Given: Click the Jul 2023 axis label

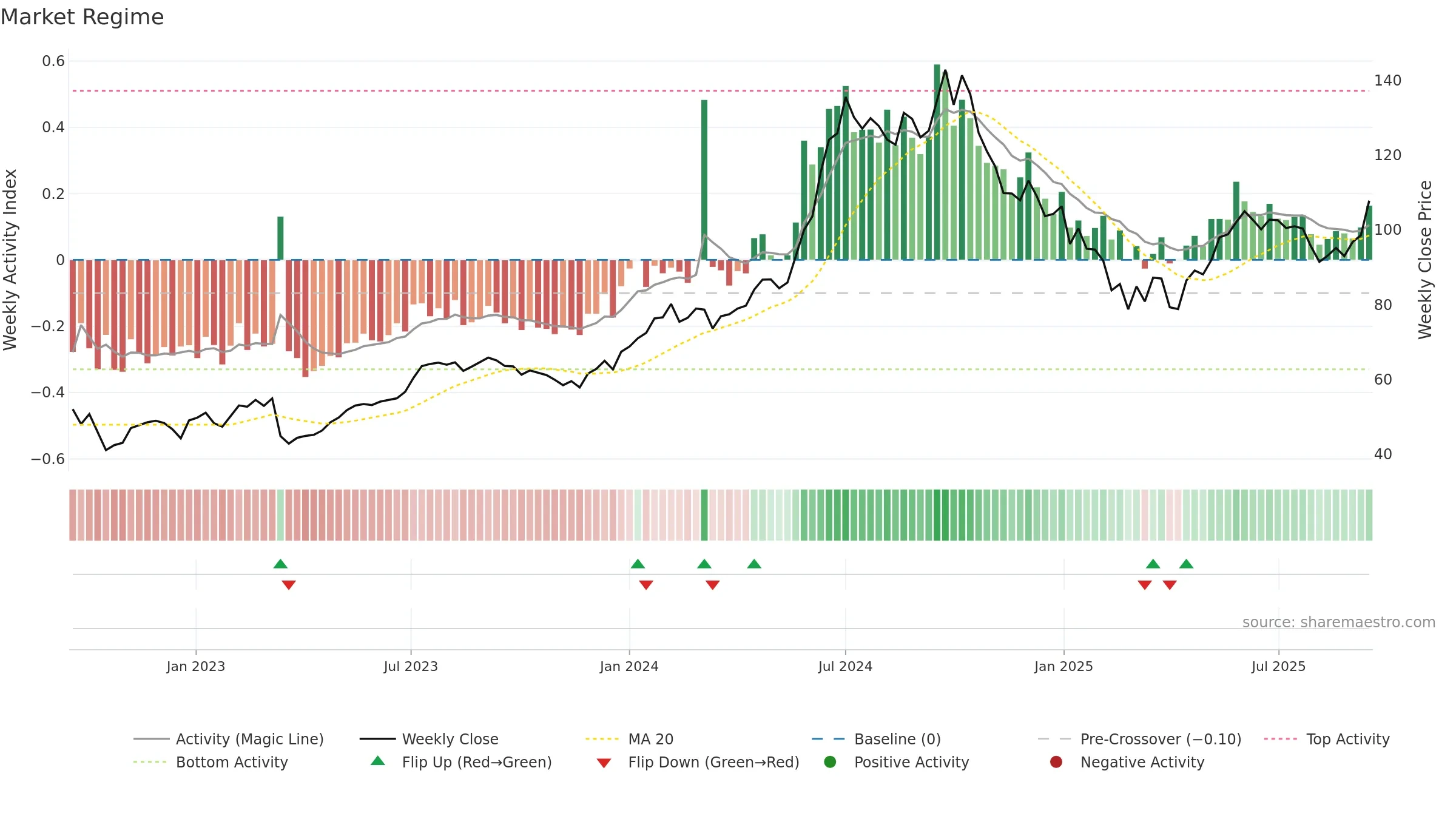Looking at the screenshot, I should (411, 666).
